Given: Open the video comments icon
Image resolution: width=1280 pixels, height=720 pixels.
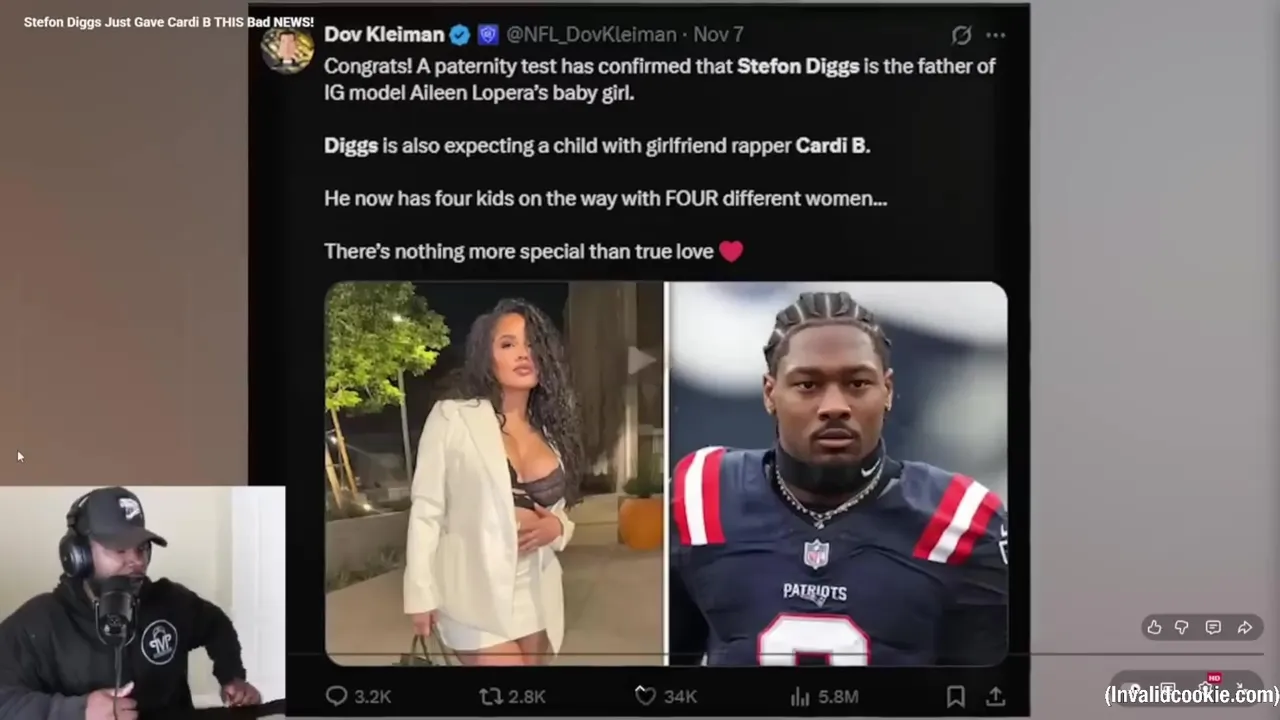Looking at the screenshot, I should coord(1213,627).
